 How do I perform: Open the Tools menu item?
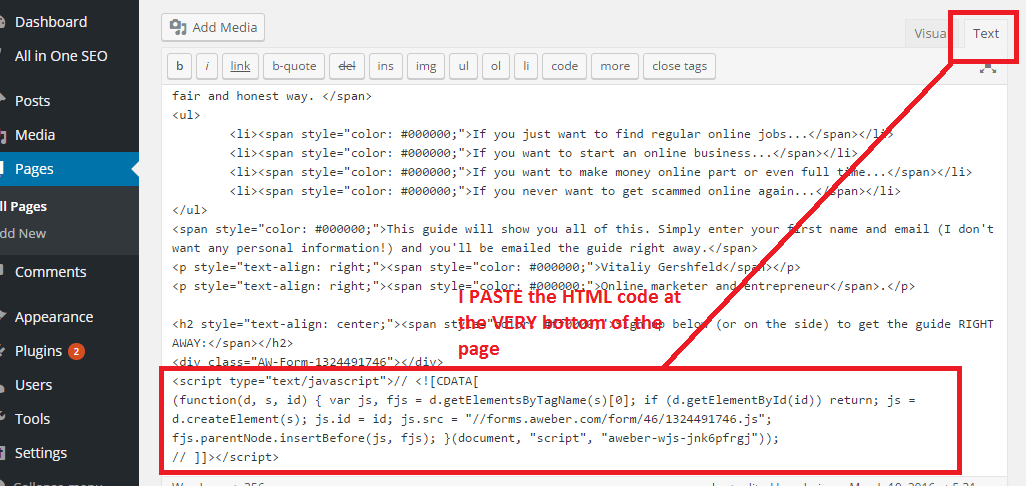click(x=33, y=419)
